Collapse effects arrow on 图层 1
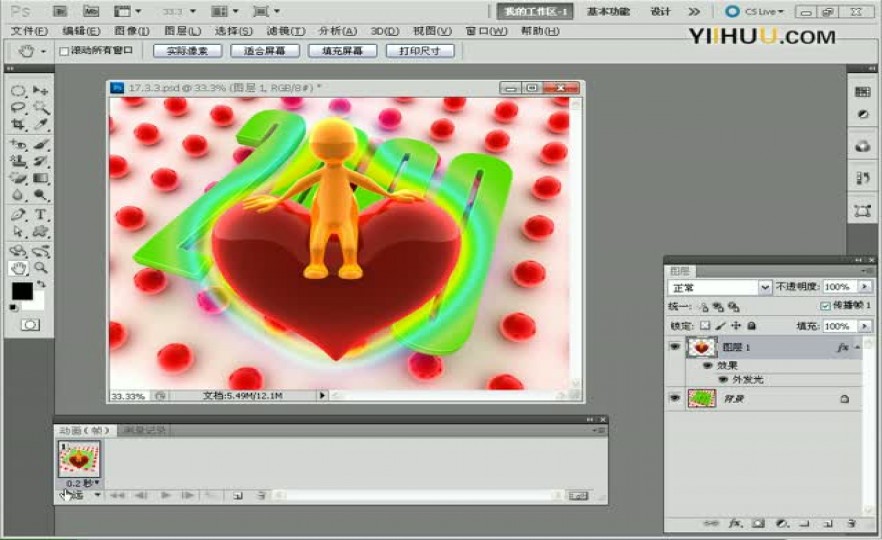 [857, 348]
